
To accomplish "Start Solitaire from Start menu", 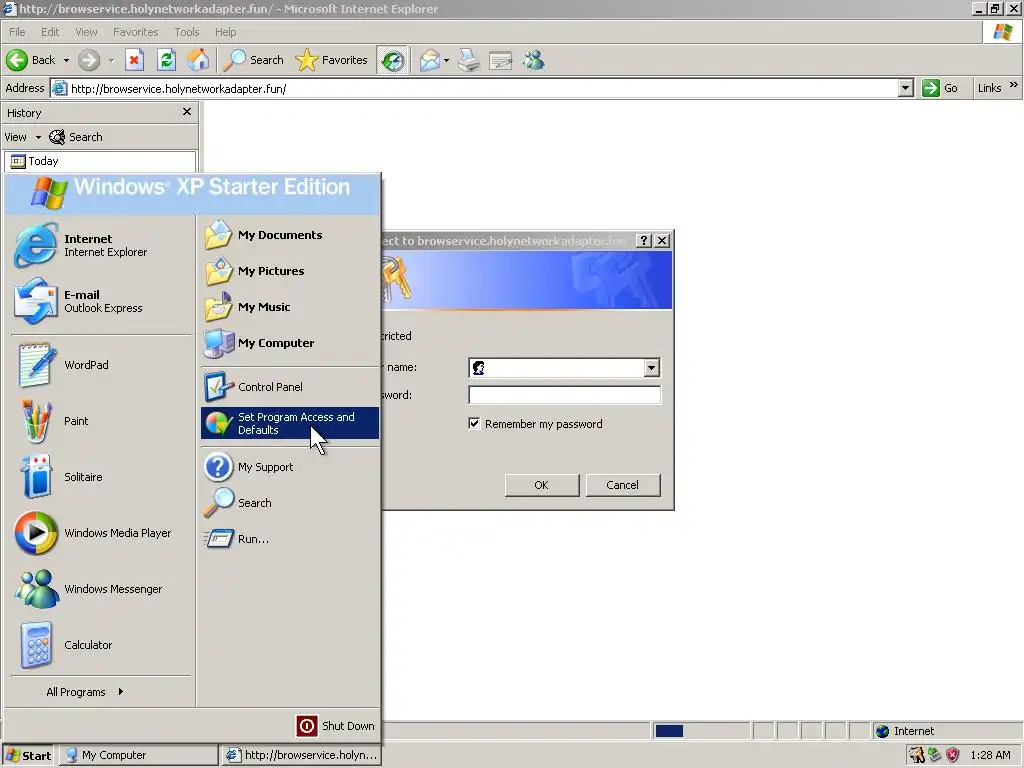I will tap(99, 477).
